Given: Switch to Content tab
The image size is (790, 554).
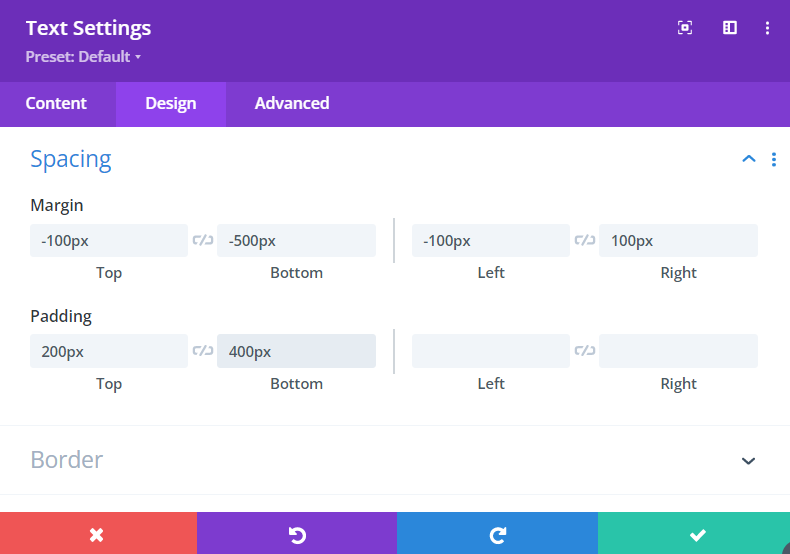Looking at the screenshot, I should [56, 104].
